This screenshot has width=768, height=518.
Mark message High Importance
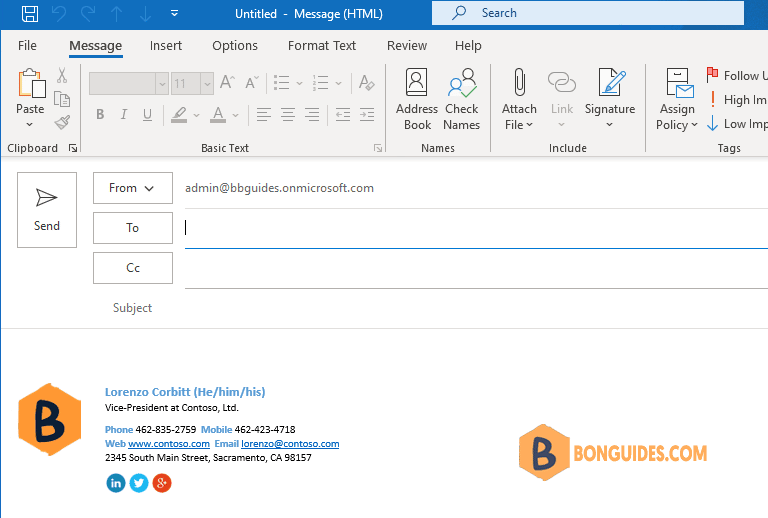pyautogui.click(x=737, y=100)
